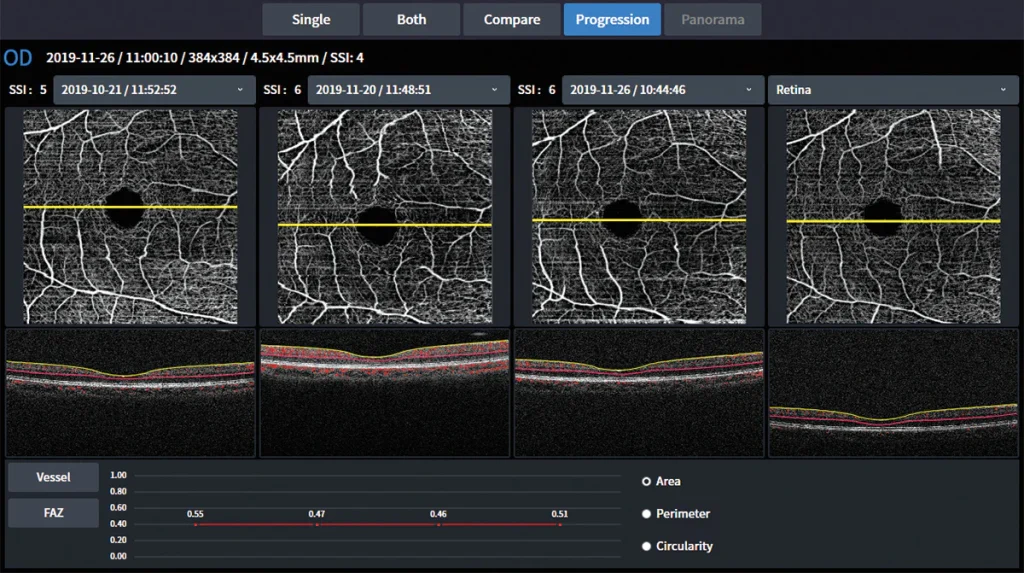Open the Retina layer dropdown

(893, 90)
